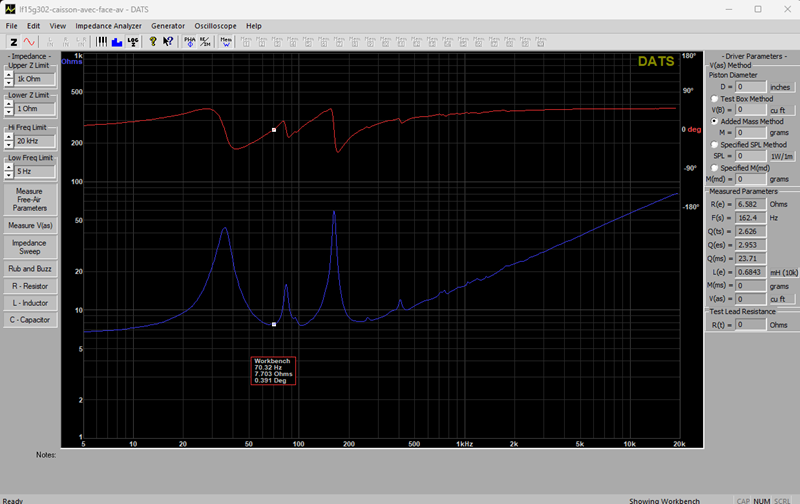This screenshot has height=504, width=800.
Task: Activate the context help arrow-question icon
Action: (x=168, y=42)
